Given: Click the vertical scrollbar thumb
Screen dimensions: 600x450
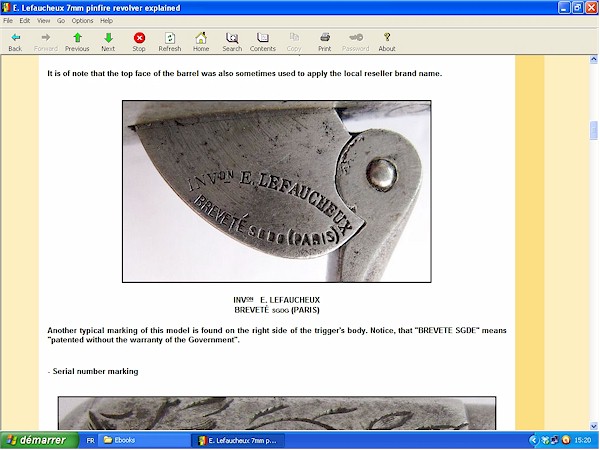Looking at the screenshot, I should 593,130.
